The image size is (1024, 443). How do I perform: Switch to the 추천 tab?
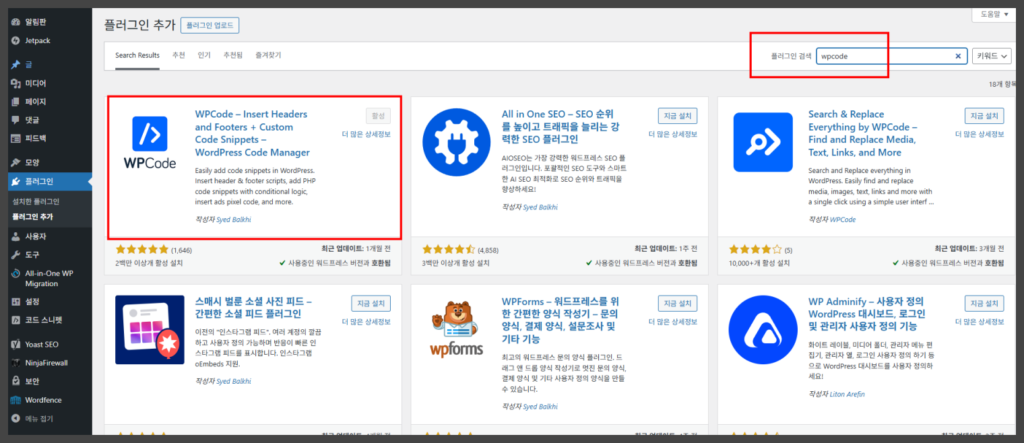(179, 56)
